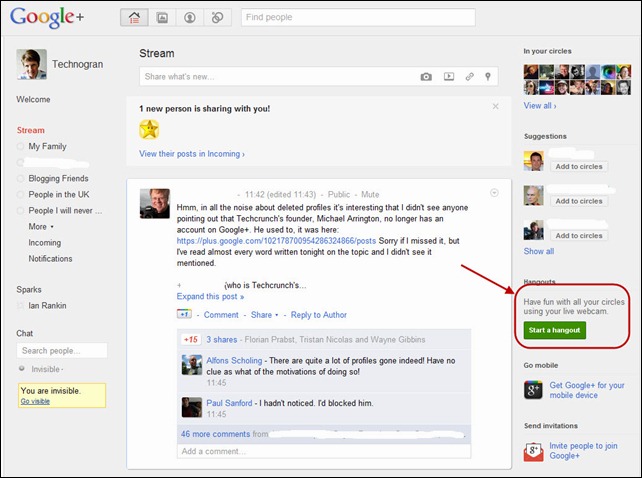Open the Circles toolbar icon
This screenshot has width=642, height=478.
(217, 18)
